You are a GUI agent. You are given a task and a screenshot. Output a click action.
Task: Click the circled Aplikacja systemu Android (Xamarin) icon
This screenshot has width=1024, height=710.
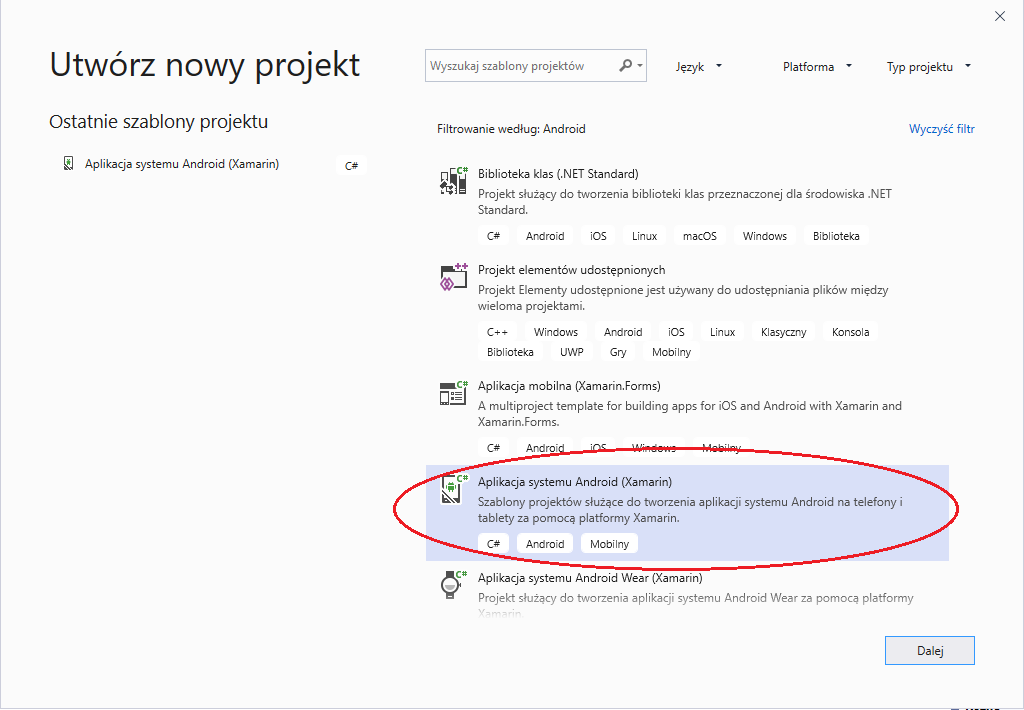(x=453, y=489)
